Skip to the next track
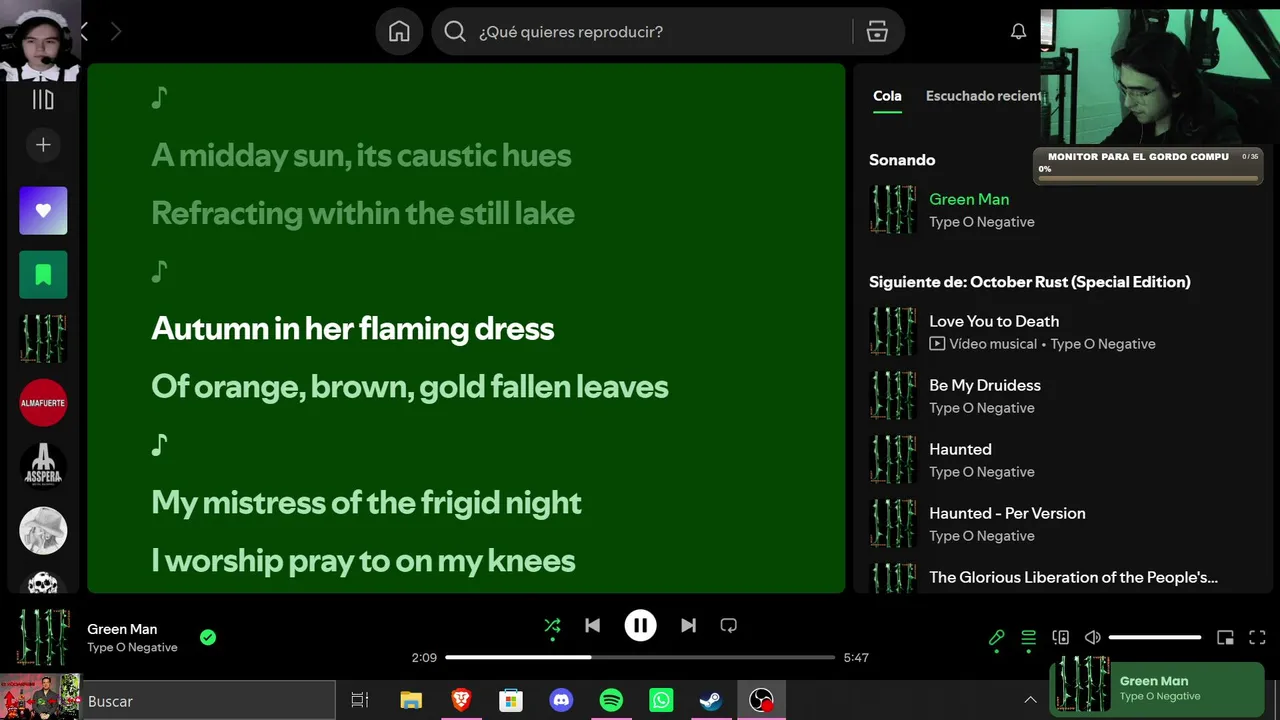Screen dimensions: 1280x720 point(688,626)
